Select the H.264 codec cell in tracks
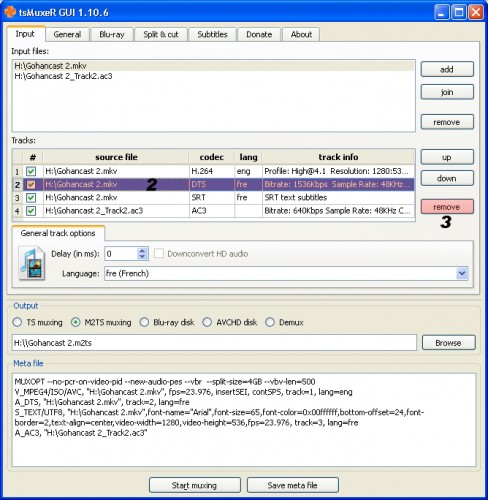 (x=212, y=171)
